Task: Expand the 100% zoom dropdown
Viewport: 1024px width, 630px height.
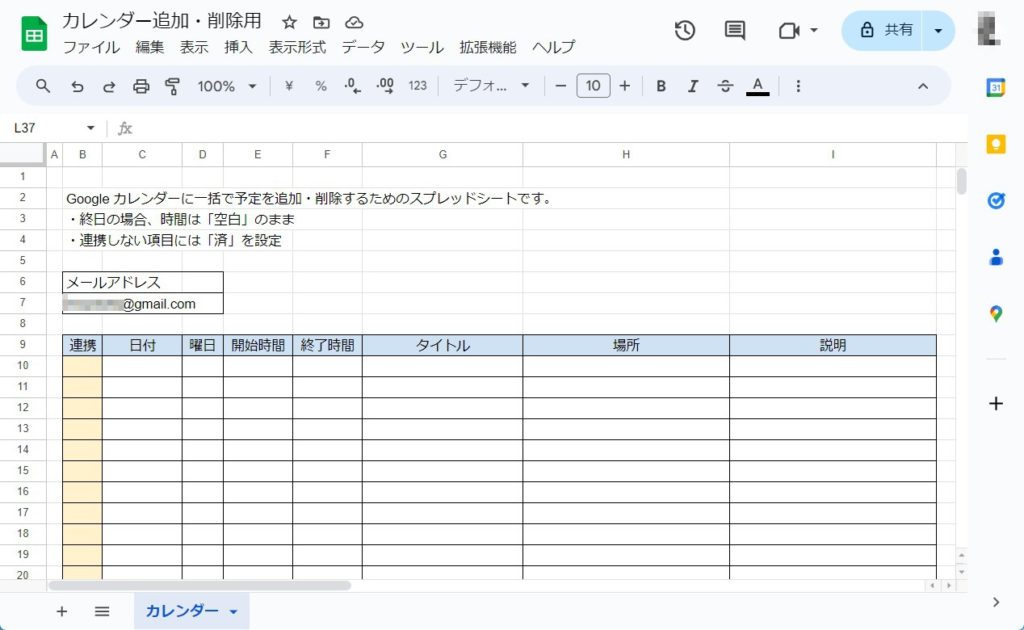Action: pyautogui.click(x=227, y=86)
